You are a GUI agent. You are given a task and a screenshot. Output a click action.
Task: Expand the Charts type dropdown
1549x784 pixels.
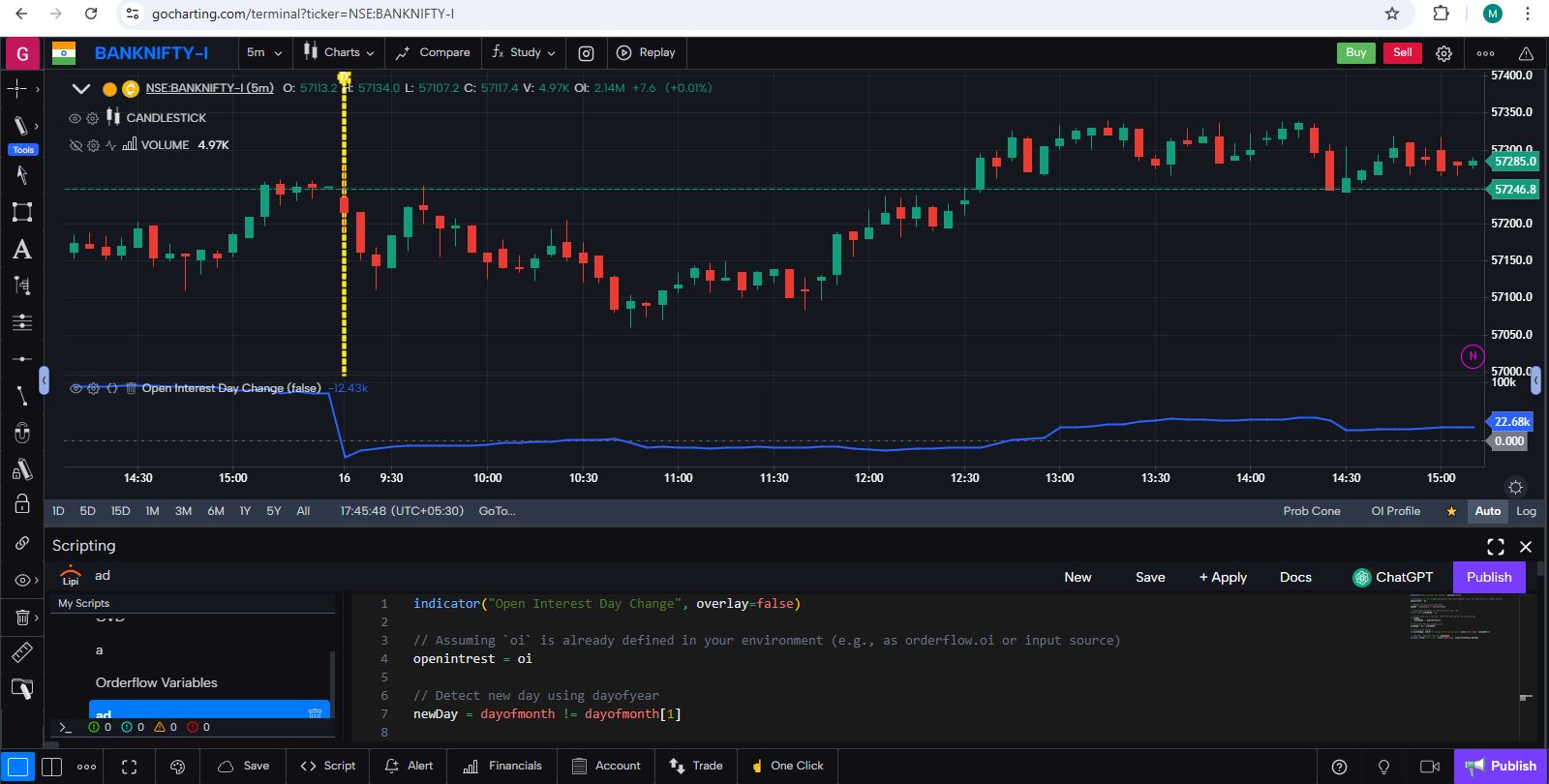(339, 53)
